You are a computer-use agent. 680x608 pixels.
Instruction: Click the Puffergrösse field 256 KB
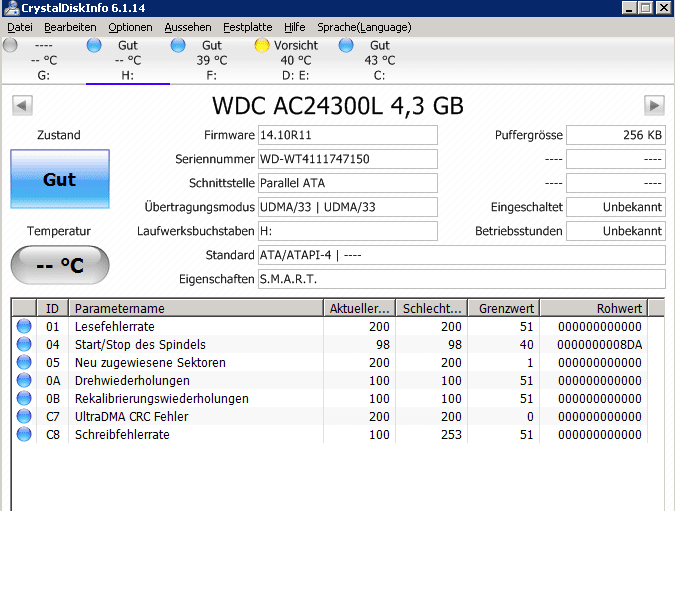(x=616, y=135)
